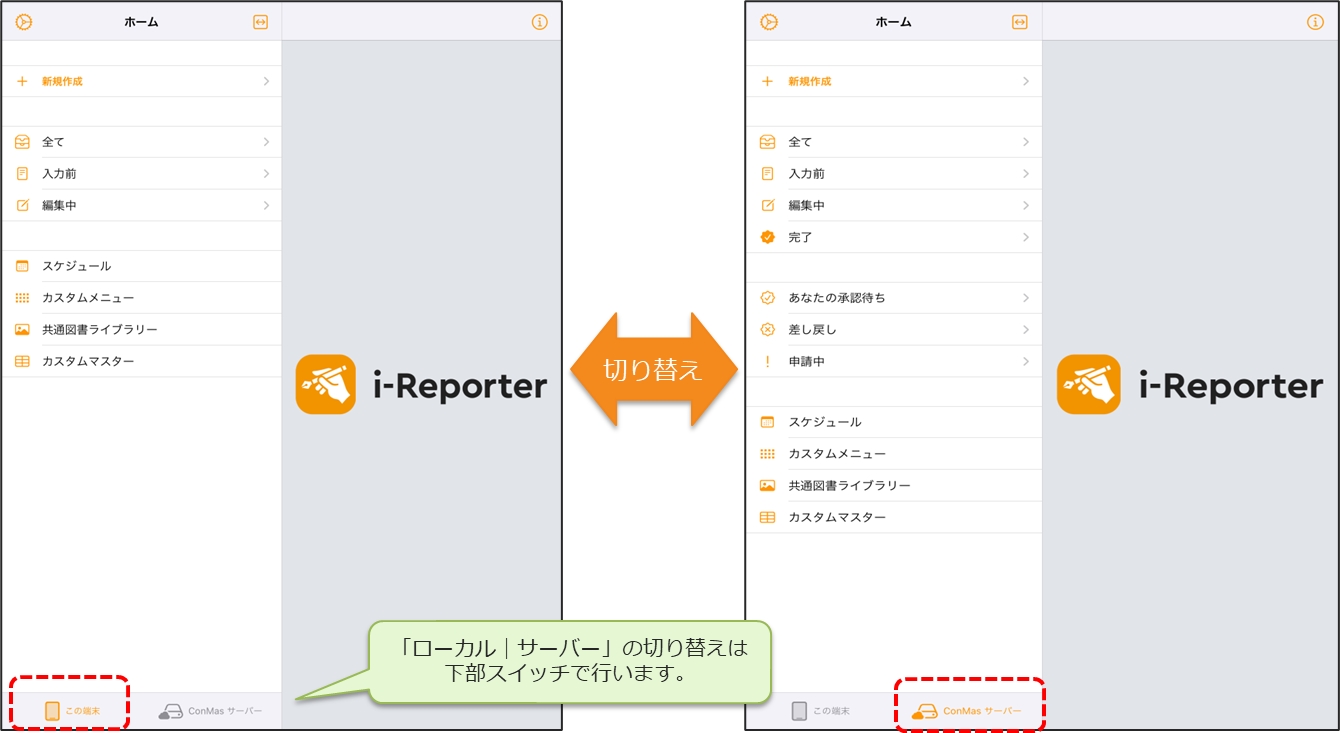This screenshot has width=1340, height=733.
Task: Open info icon in left window
Action: tap(540, 22)
